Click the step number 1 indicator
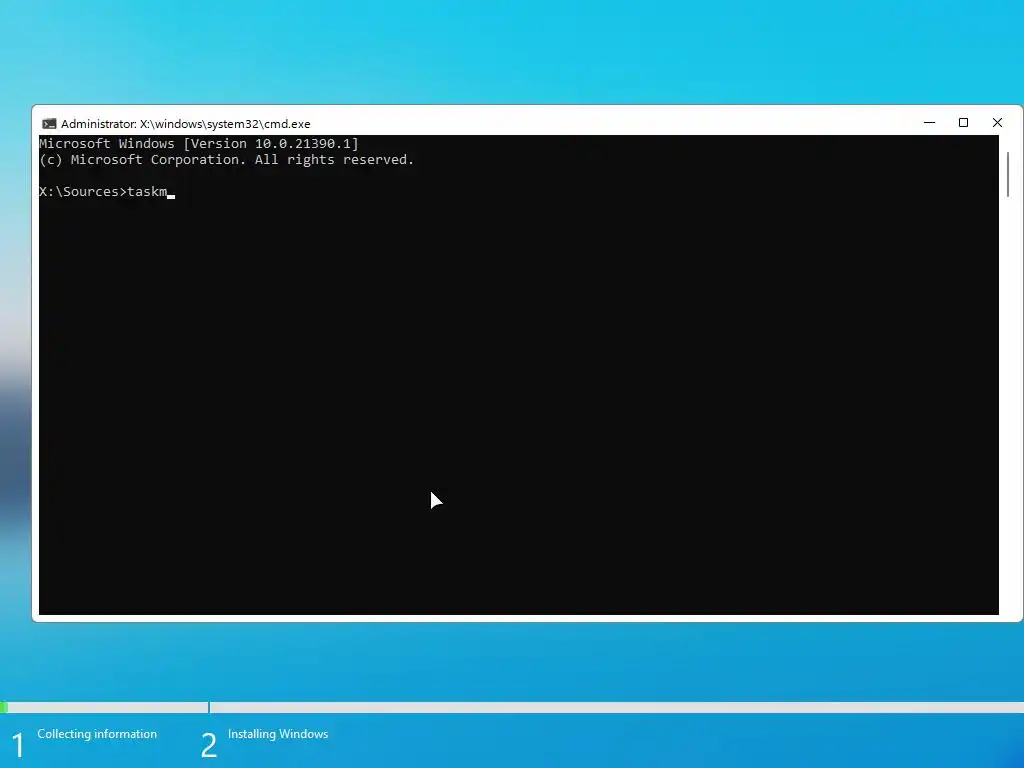The height and width of the screenshot is (768, 1024). point(18,746)
